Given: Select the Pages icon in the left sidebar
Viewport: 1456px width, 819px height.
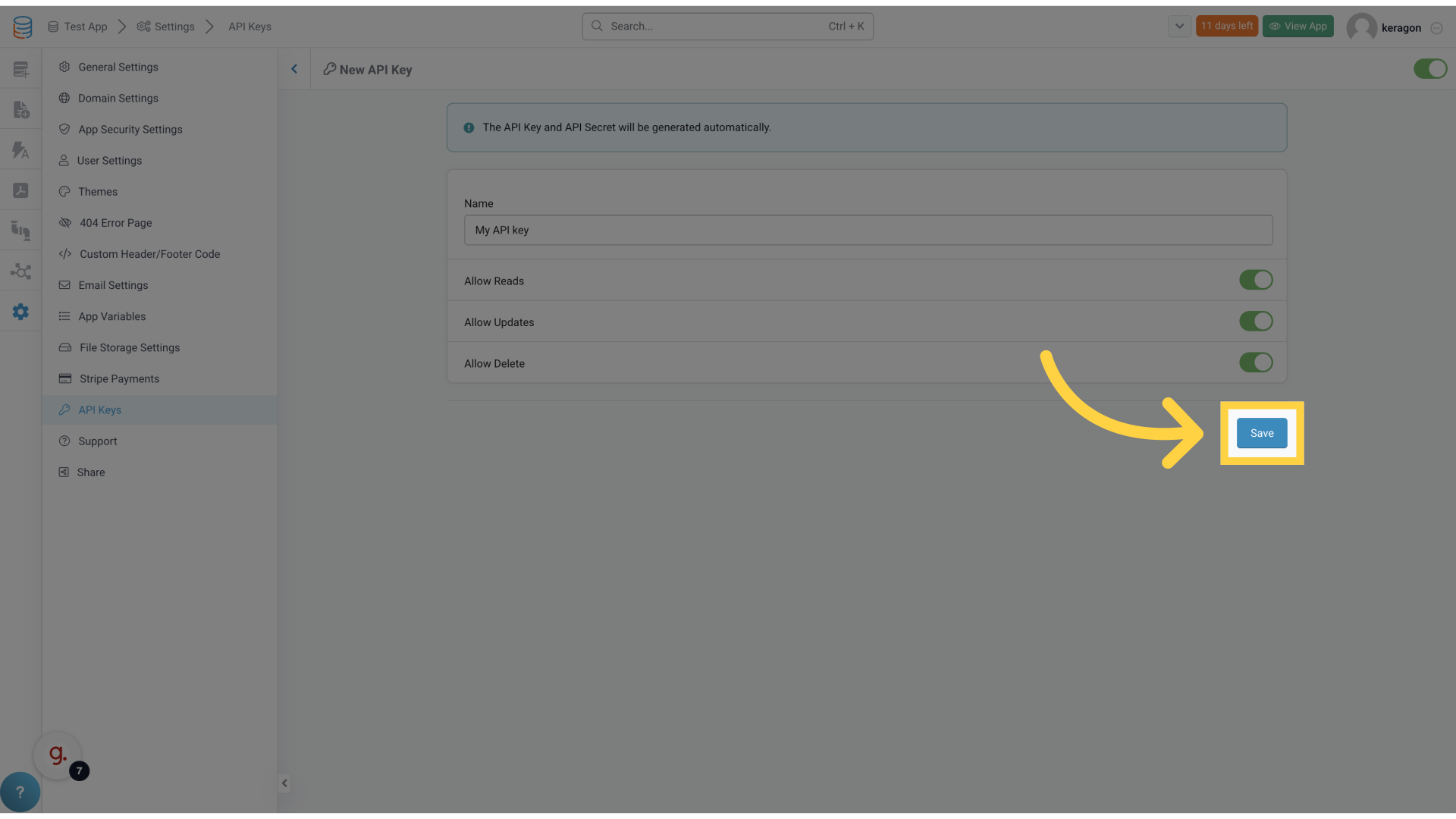Looking at the screenshot, I should pos(20,109).
